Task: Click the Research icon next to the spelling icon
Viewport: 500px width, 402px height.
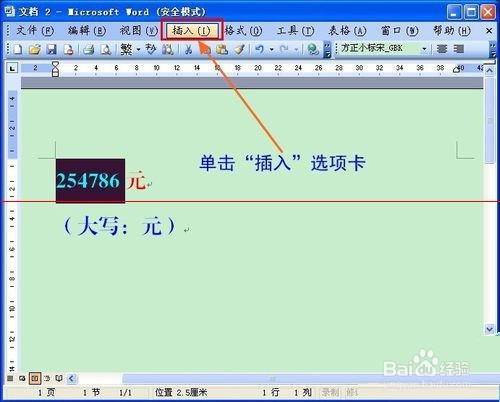Action: pyautogui.click(x=168, y=49)
